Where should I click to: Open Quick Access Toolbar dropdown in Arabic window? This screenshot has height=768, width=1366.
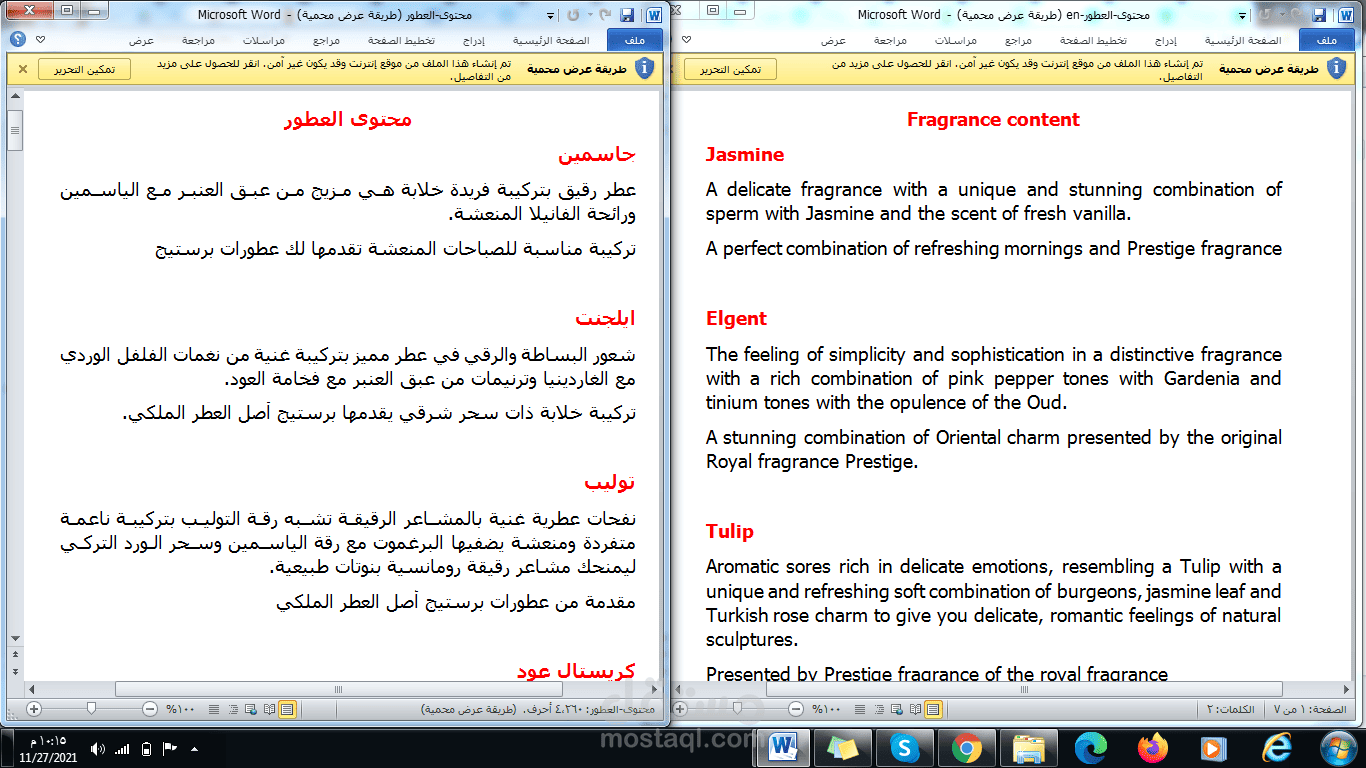pyautogui.click(x=549, y=16)
